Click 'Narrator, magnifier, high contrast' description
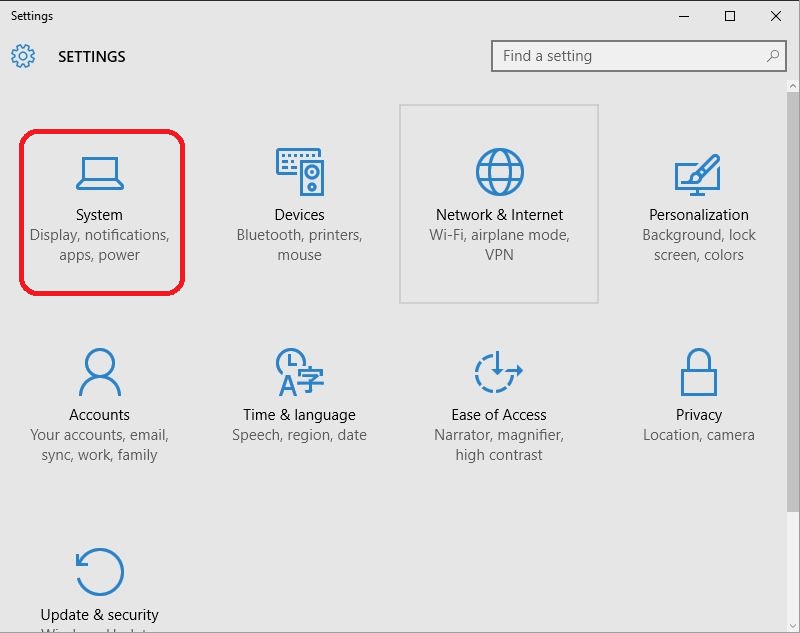This screenshot has width=800, height=633. pos(499,445)
